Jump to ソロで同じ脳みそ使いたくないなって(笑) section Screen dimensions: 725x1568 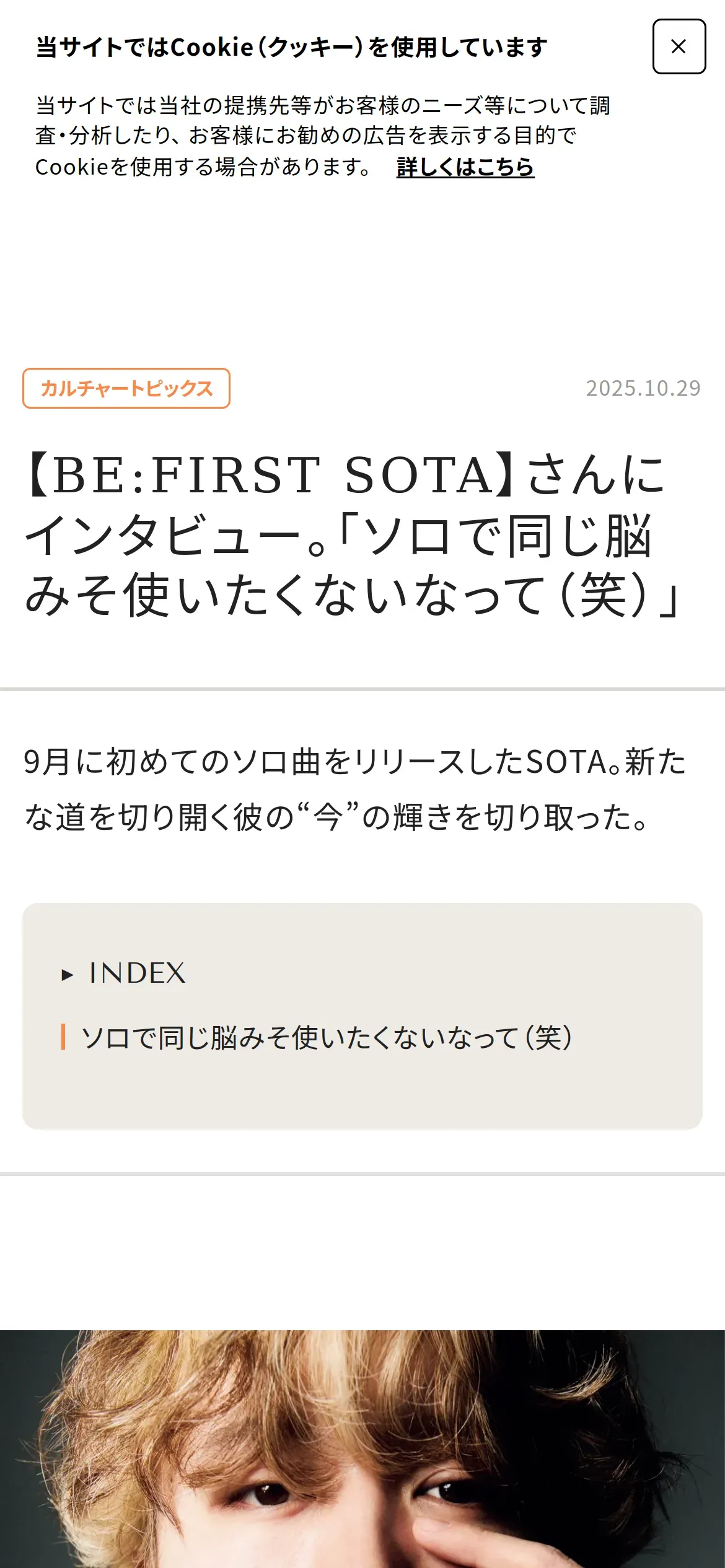pyautogui.click(x=327, y=1037)
